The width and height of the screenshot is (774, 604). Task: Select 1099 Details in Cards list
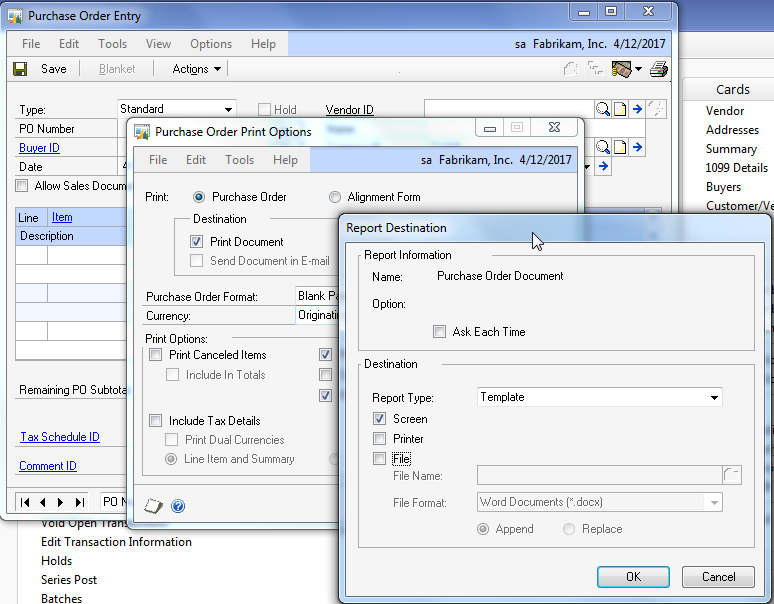[736, 168]
